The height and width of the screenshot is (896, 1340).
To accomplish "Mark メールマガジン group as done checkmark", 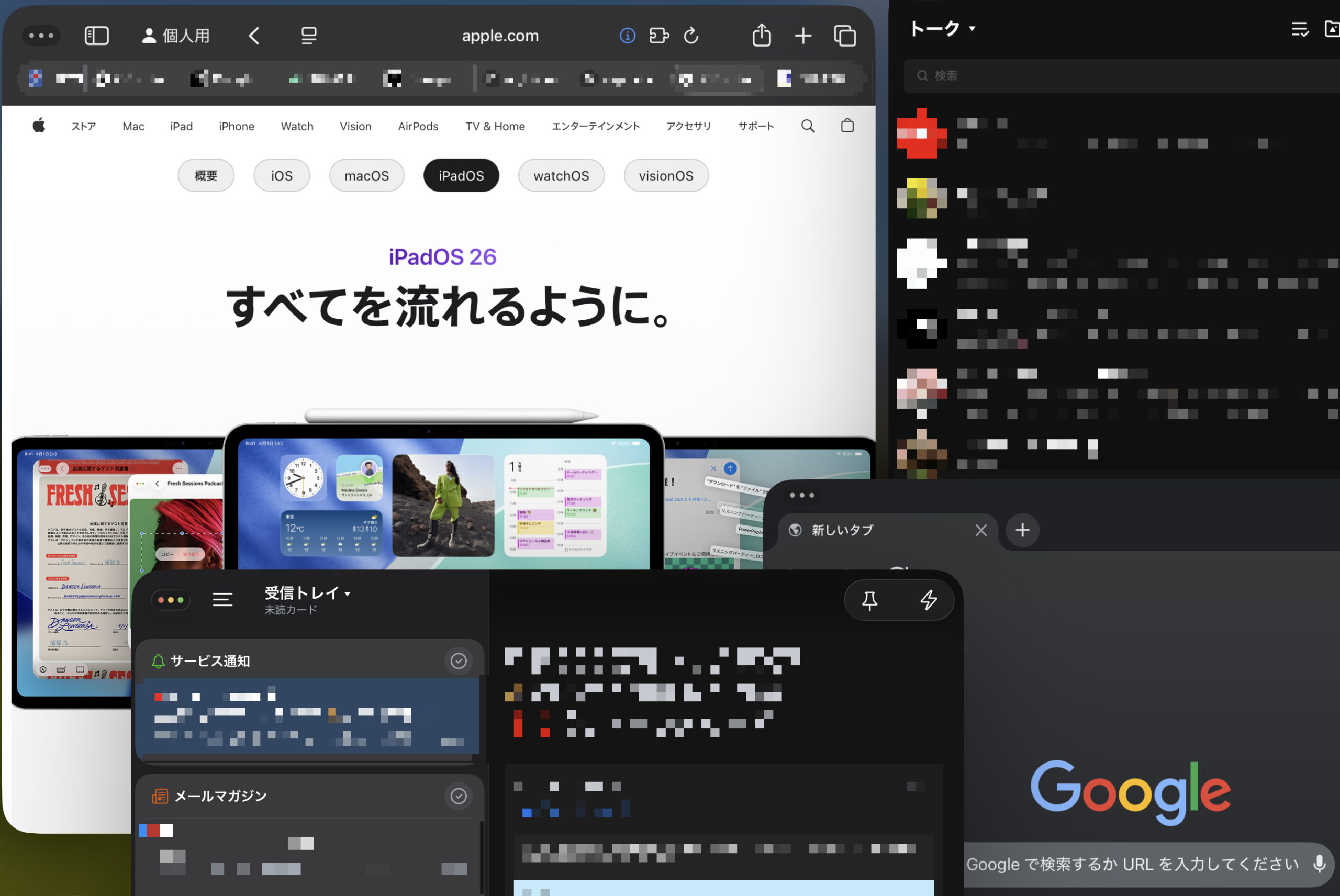I will 459,796.
